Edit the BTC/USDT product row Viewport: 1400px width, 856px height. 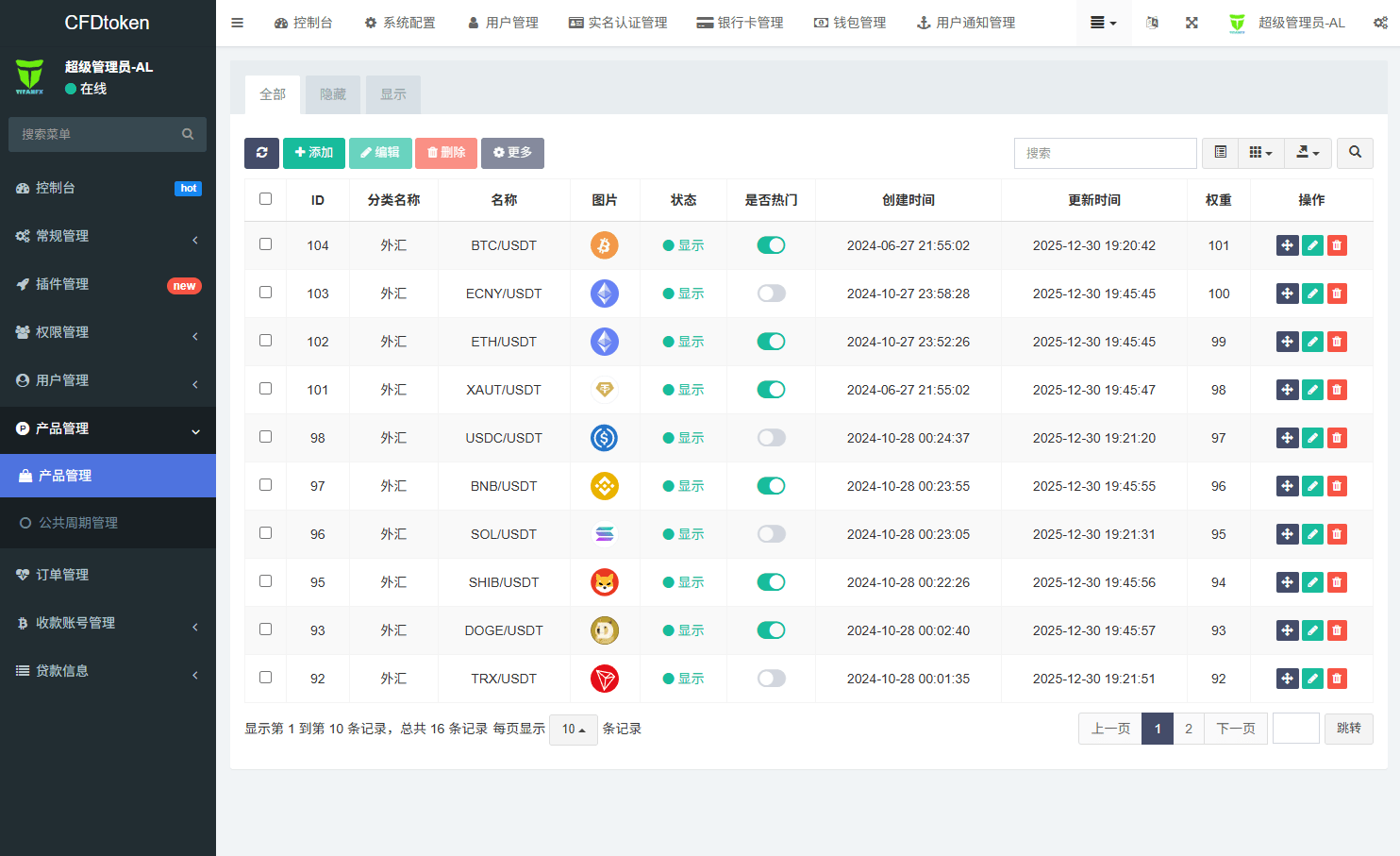pyautogui.click(x=1312, y=244)
